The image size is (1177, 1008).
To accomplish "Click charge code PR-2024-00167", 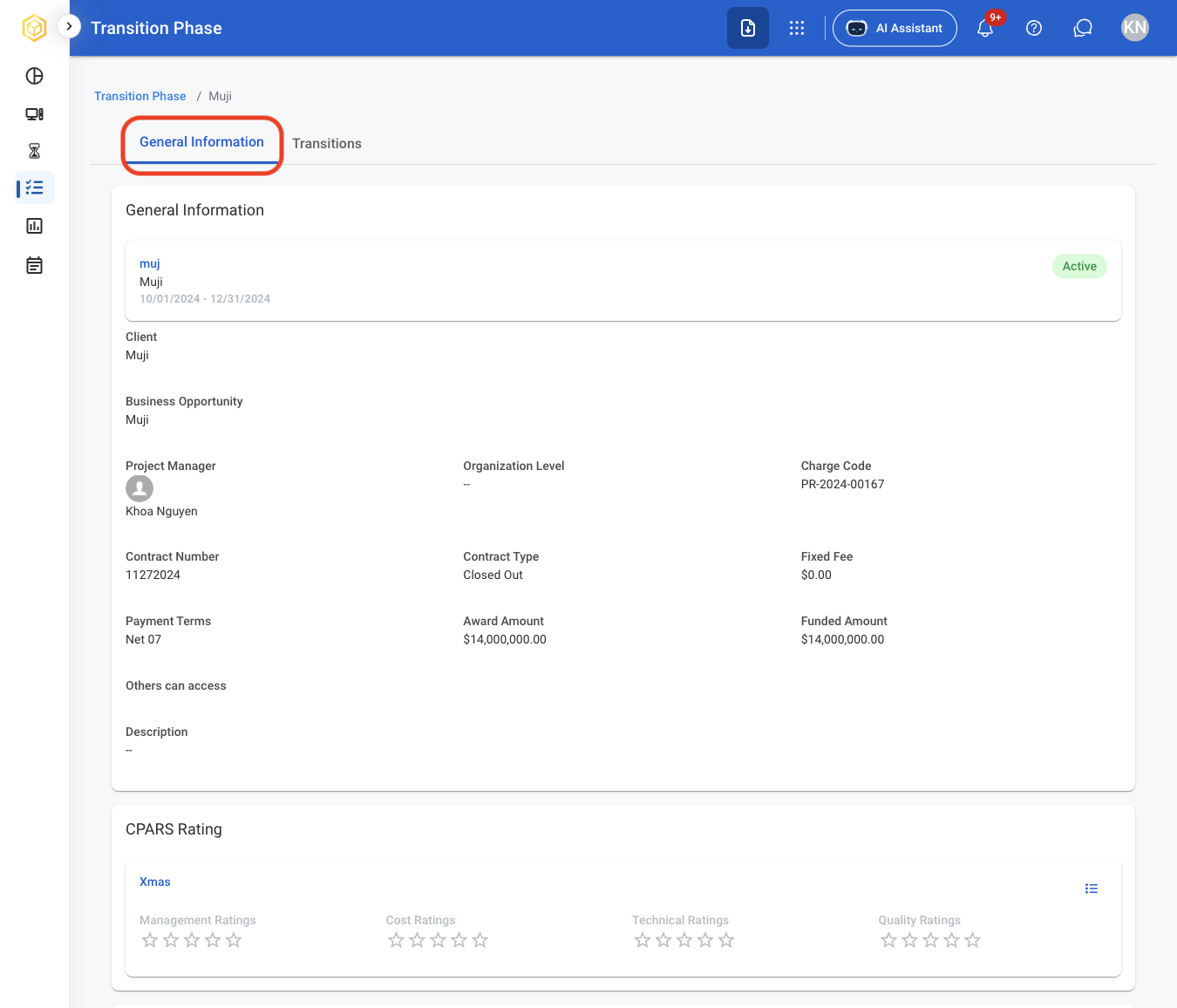I will pyautogui.click(x=842, y=484).
